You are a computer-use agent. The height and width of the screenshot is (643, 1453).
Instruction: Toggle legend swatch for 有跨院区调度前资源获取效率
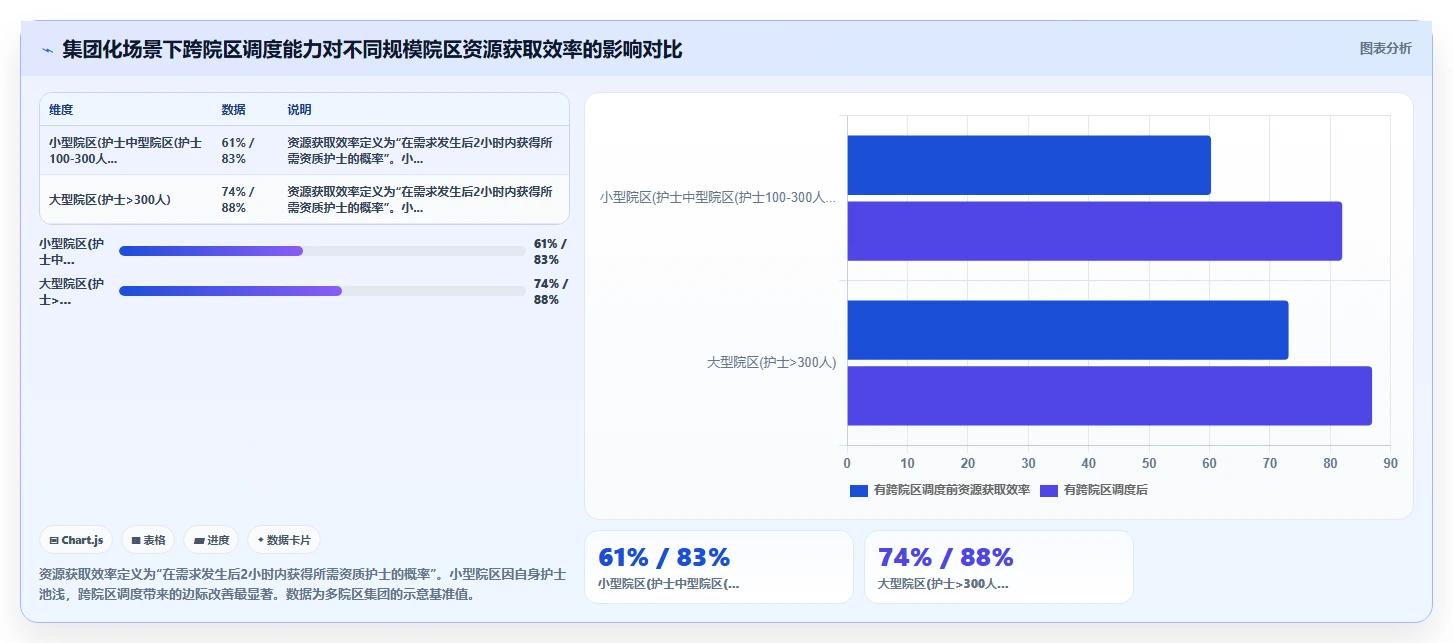pos(859,490)
